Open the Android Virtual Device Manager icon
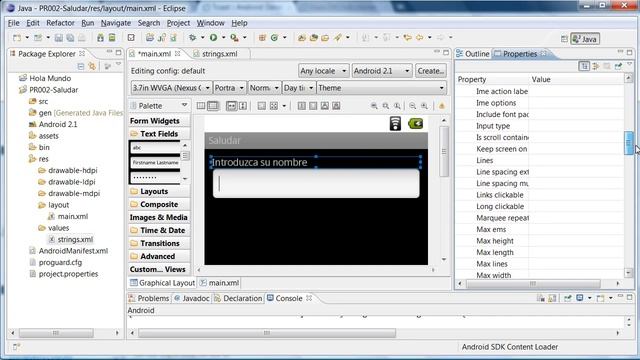 click(112, 38)
